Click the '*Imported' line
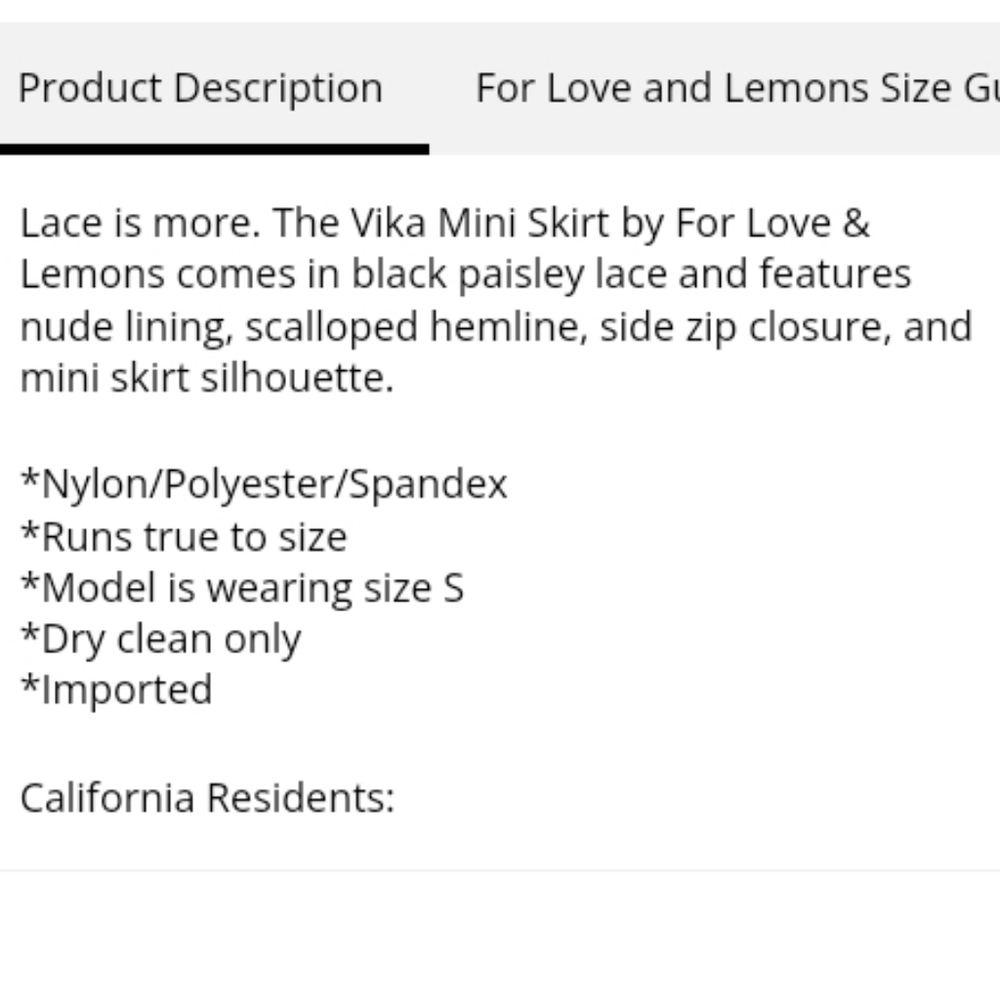Viewport: 1000px width, 1000px height. [117, 691]
